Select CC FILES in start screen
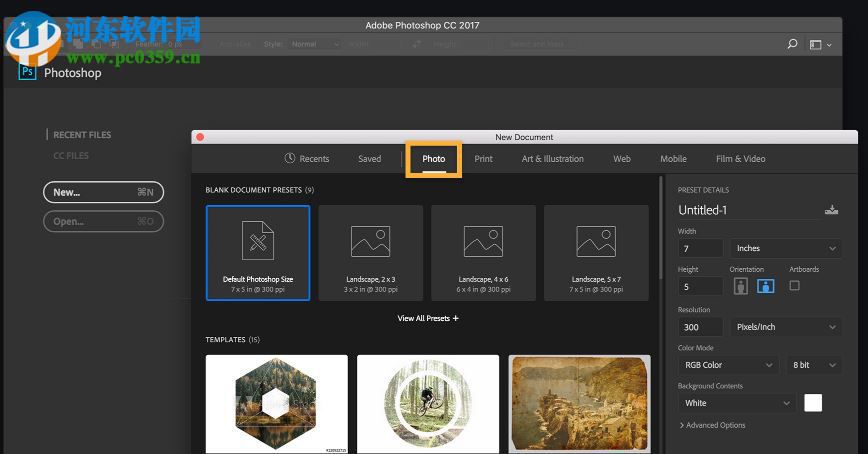The height and width of the screenshot is (454, 868). pyautogui.click(x=71, y=156)
